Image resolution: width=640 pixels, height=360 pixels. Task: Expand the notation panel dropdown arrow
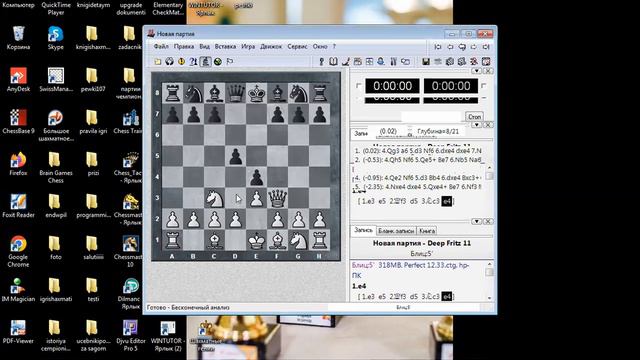pos(476,221)
